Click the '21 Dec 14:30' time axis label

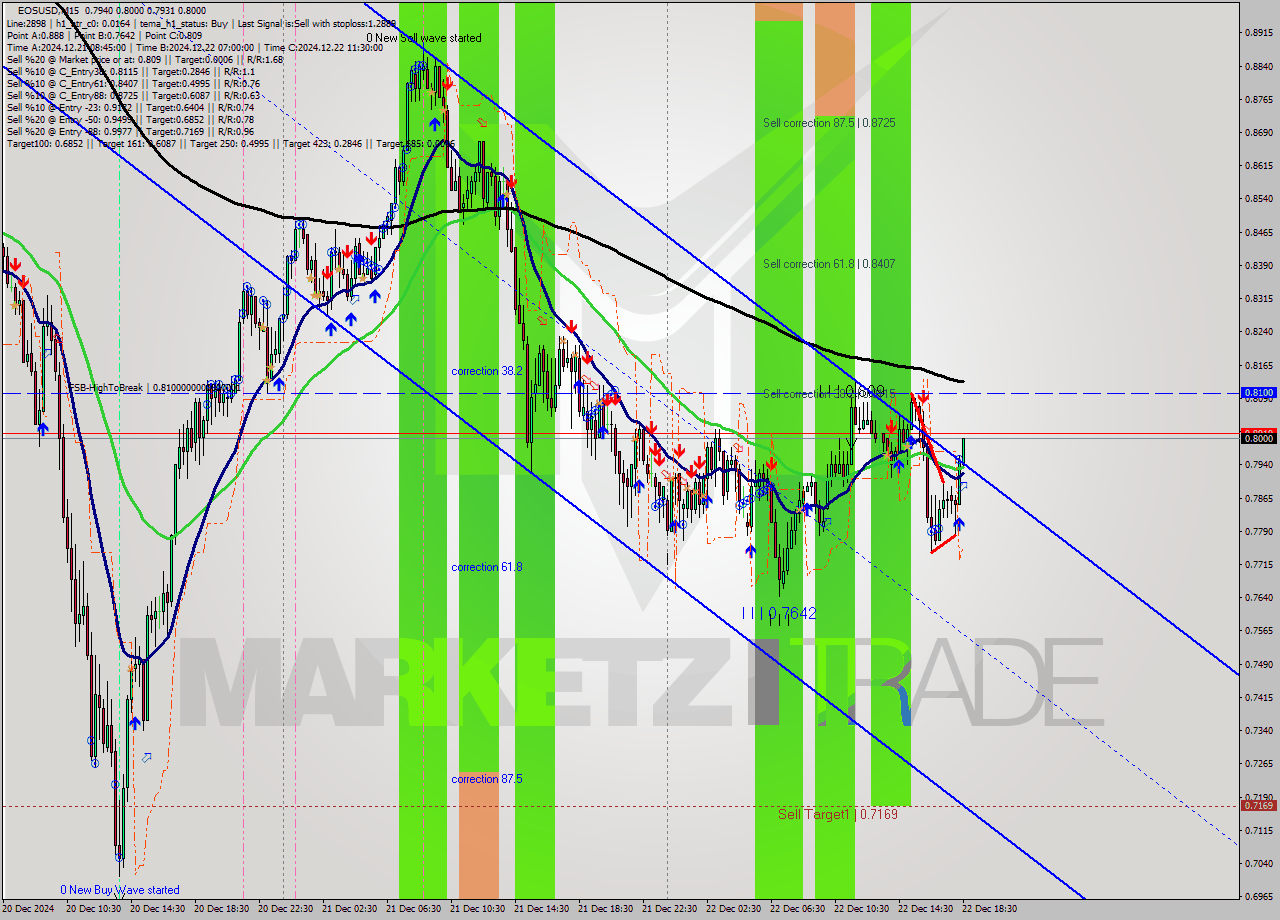point(541,909)
